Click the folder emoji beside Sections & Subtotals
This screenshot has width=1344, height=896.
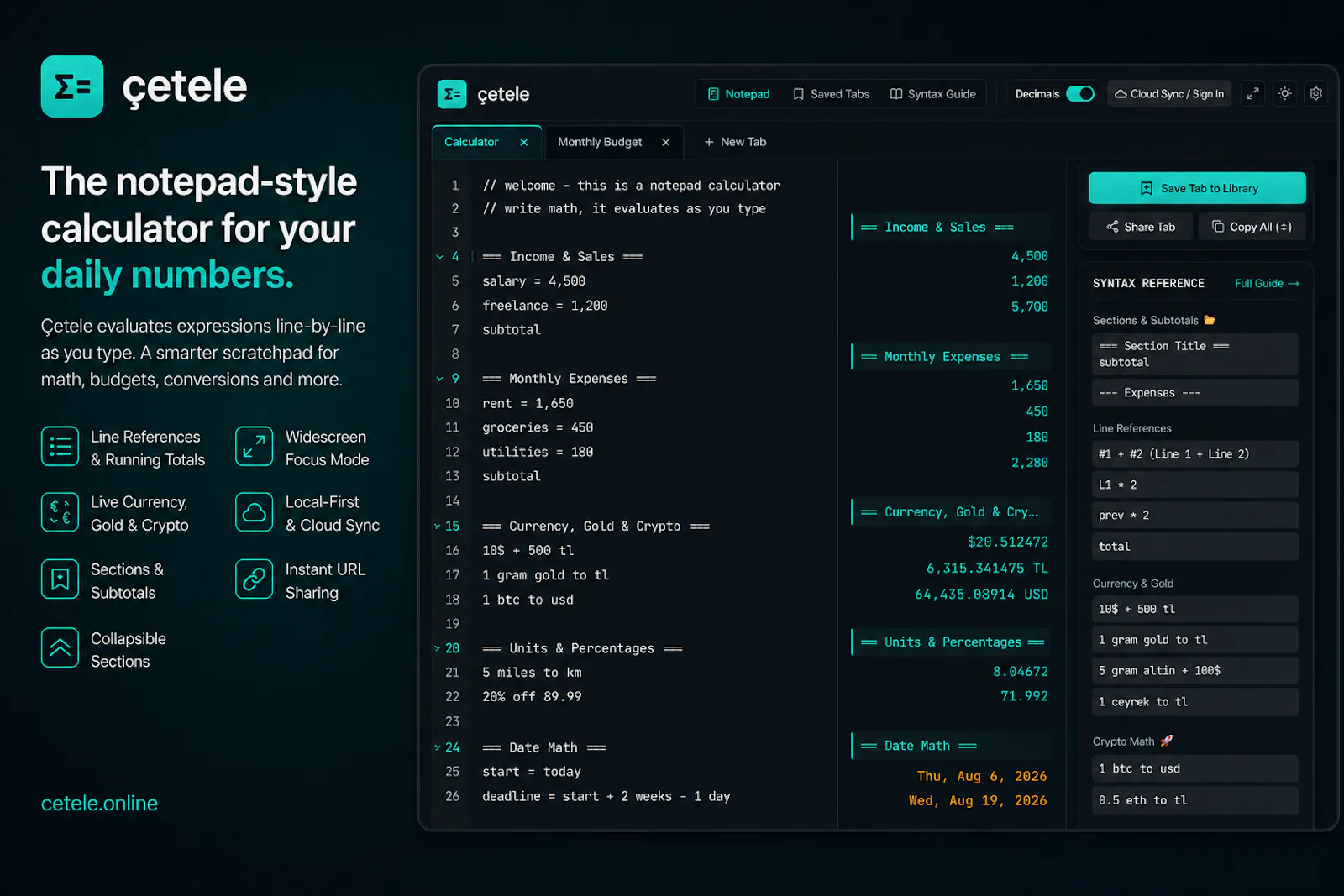(1210, 320)
